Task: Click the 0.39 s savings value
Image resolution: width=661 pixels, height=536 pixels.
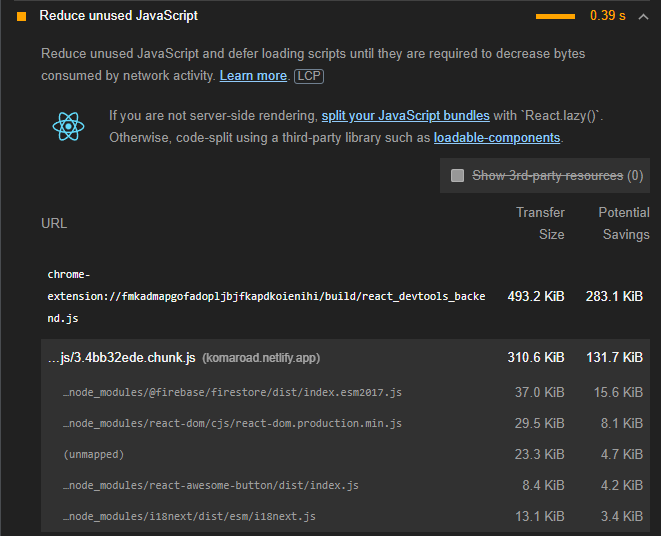Action: (607, 16)
